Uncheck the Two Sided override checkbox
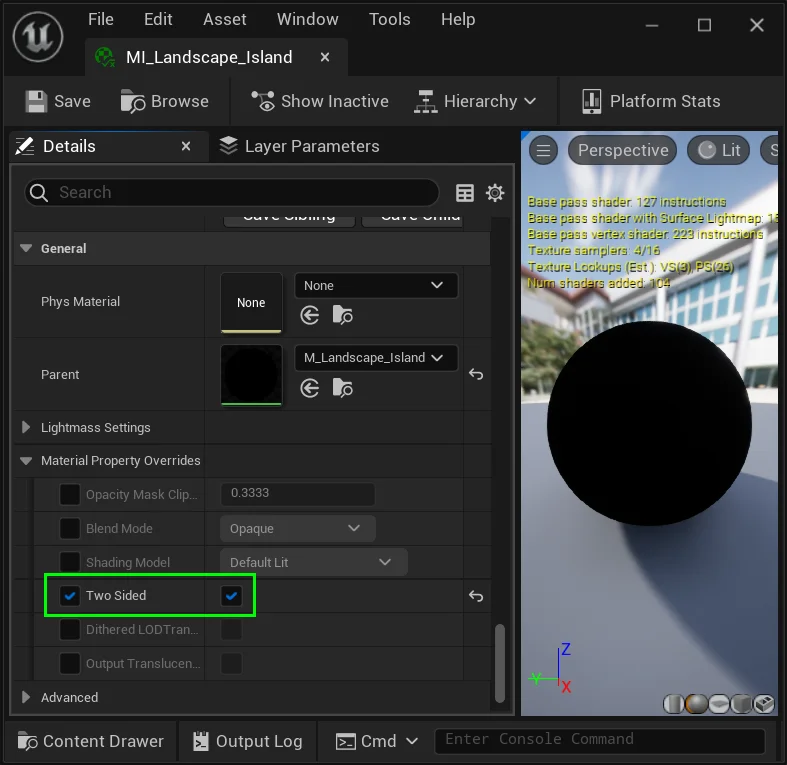This screenshot has height=765, width=787. coord(70,596)
